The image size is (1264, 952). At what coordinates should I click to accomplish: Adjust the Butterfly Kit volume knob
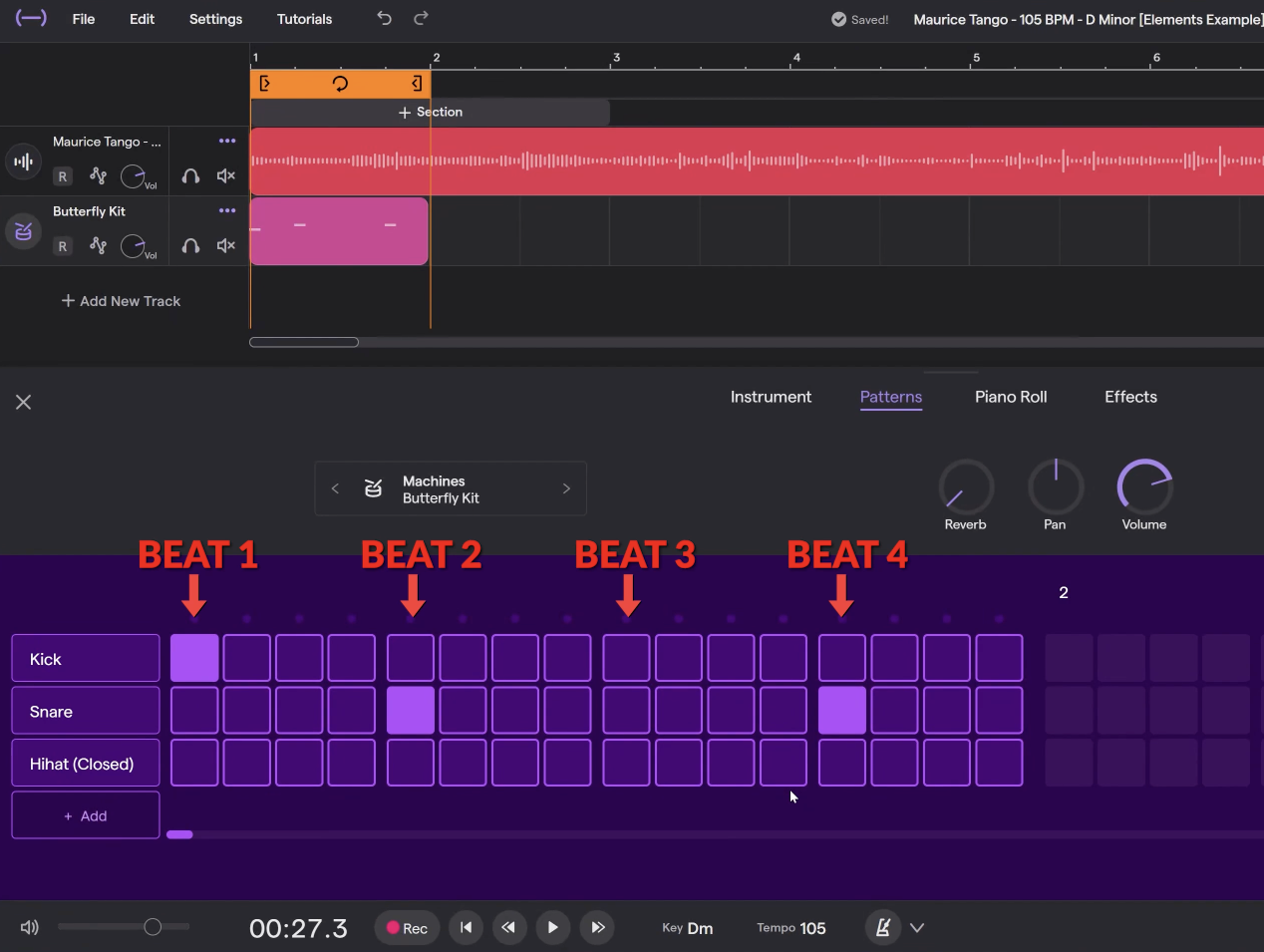133,246
